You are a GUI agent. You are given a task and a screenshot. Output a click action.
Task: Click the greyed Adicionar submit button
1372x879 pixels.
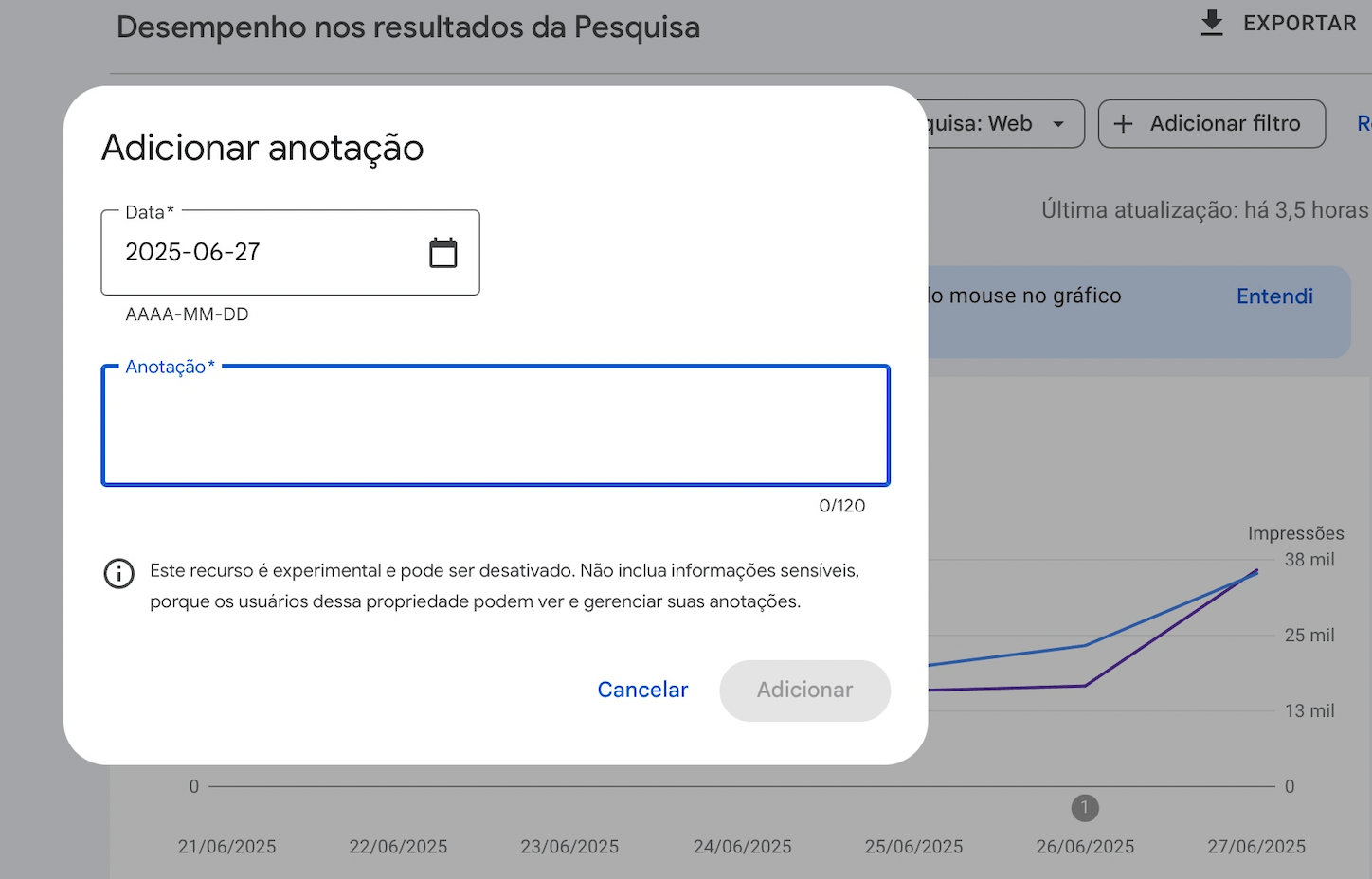pyautogui.click(x=804, y=691)
